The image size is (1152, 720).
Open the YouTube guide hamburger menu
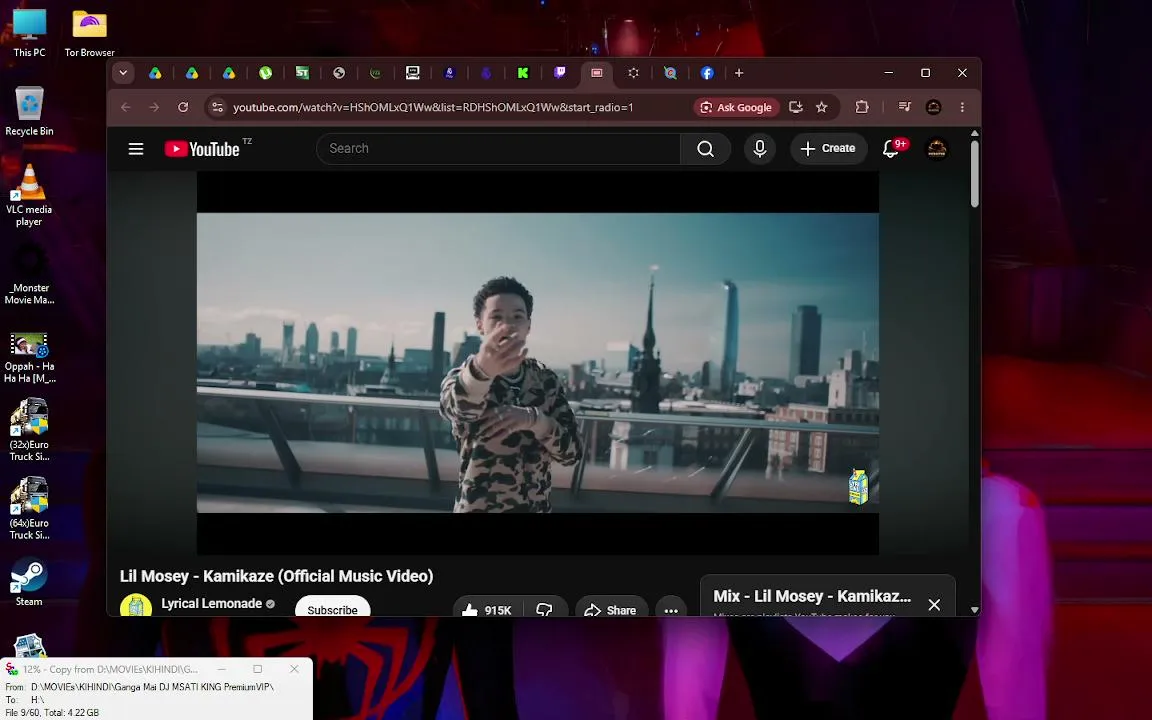136,149
